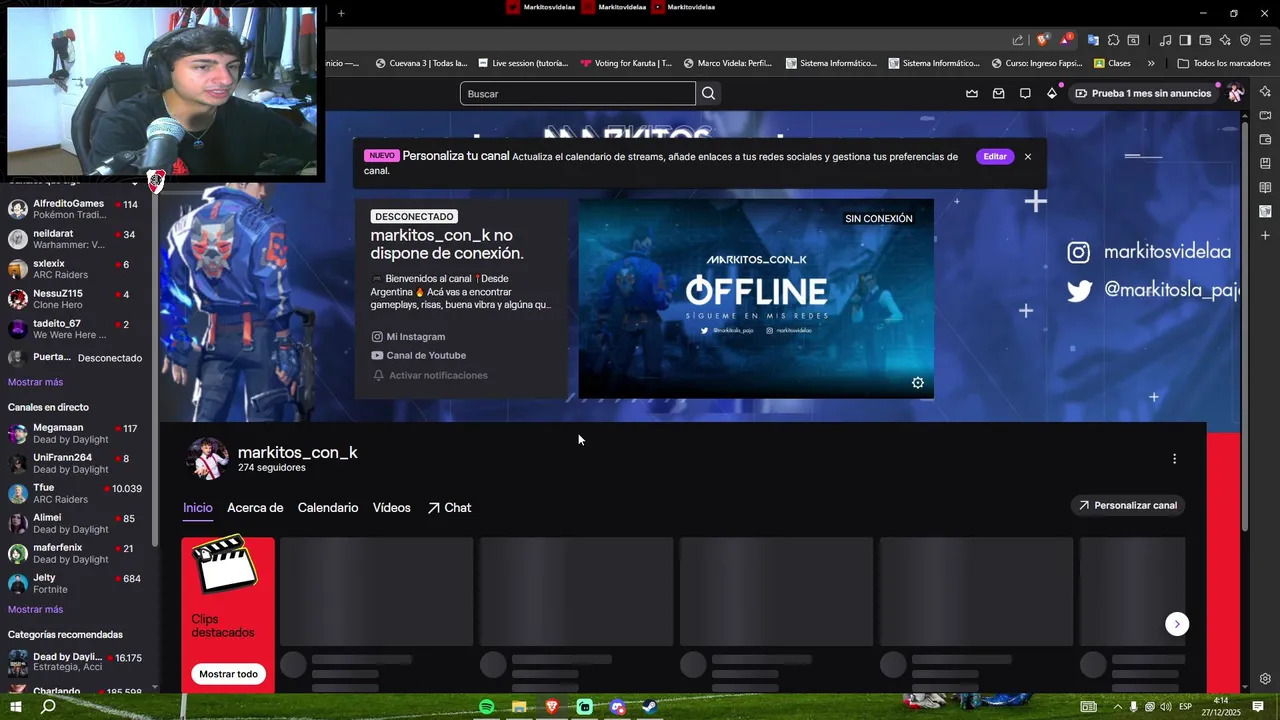Image resolution: width=1280 pixels, height=720 pixels.
Task: Open the browser hamburger main menu
Action: click(x=1266, y=40)
